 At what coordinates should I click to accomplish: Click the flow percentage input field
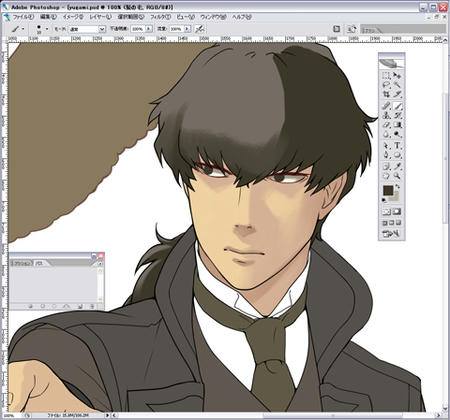tap(176, 29)
